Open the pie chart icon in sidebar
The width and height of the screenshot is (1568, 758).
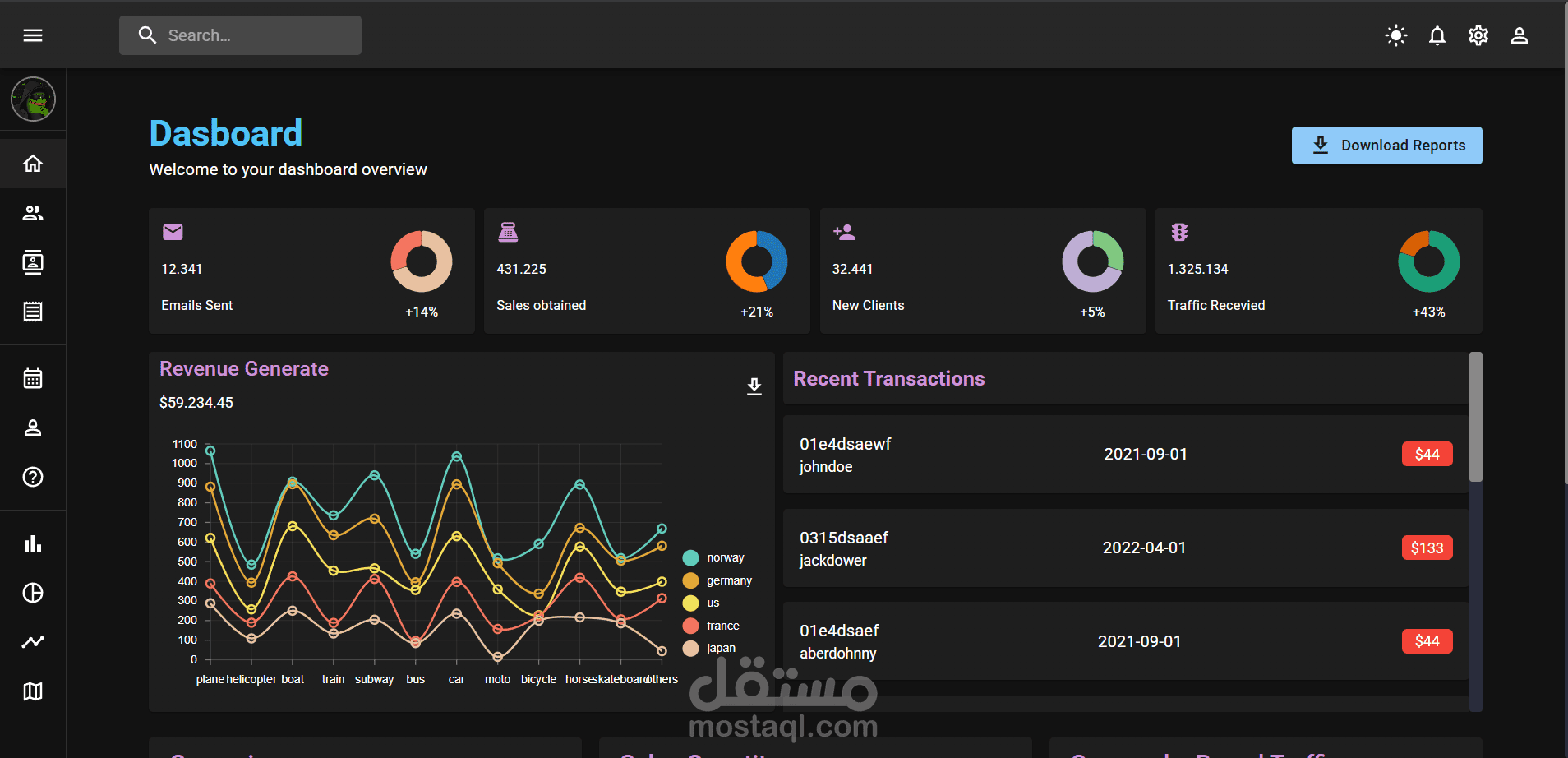click(x=33, y=593)
